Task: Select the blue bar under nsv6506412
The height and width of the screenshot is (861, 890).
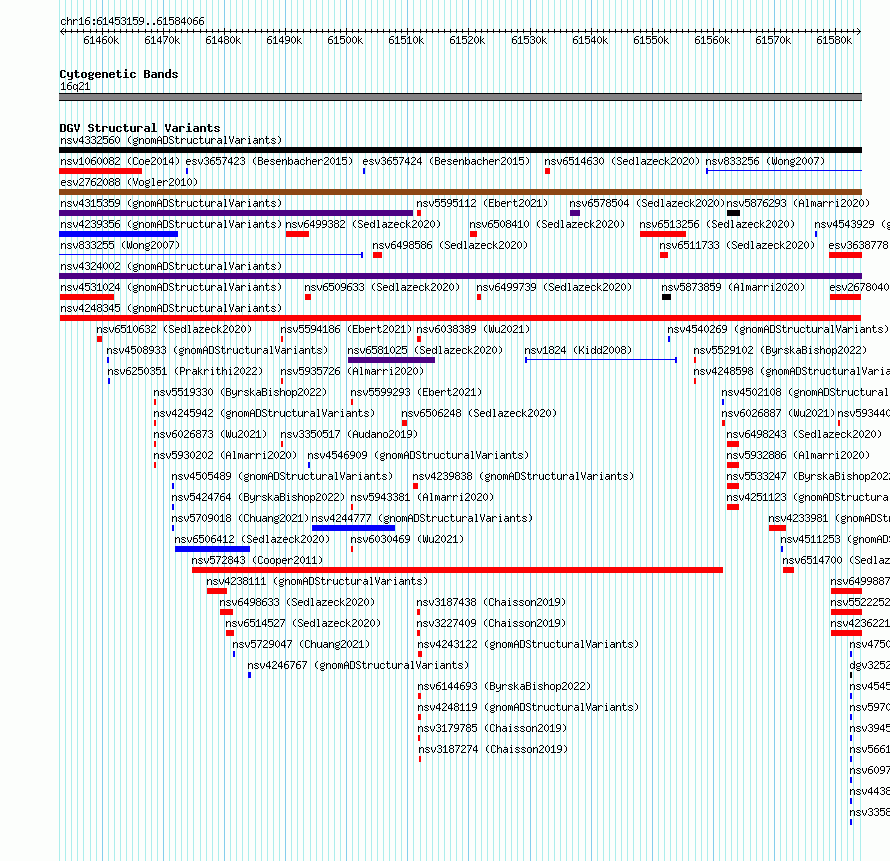Action: click(212, 549)
